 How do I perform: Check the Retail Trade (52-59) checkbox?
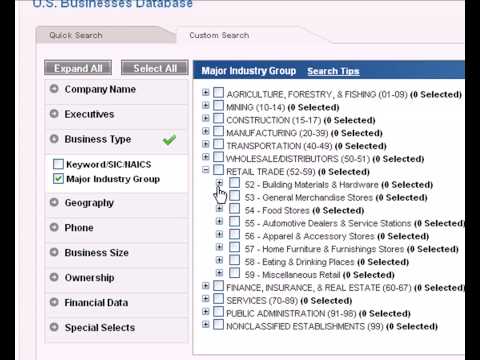[x=218, y=170]
